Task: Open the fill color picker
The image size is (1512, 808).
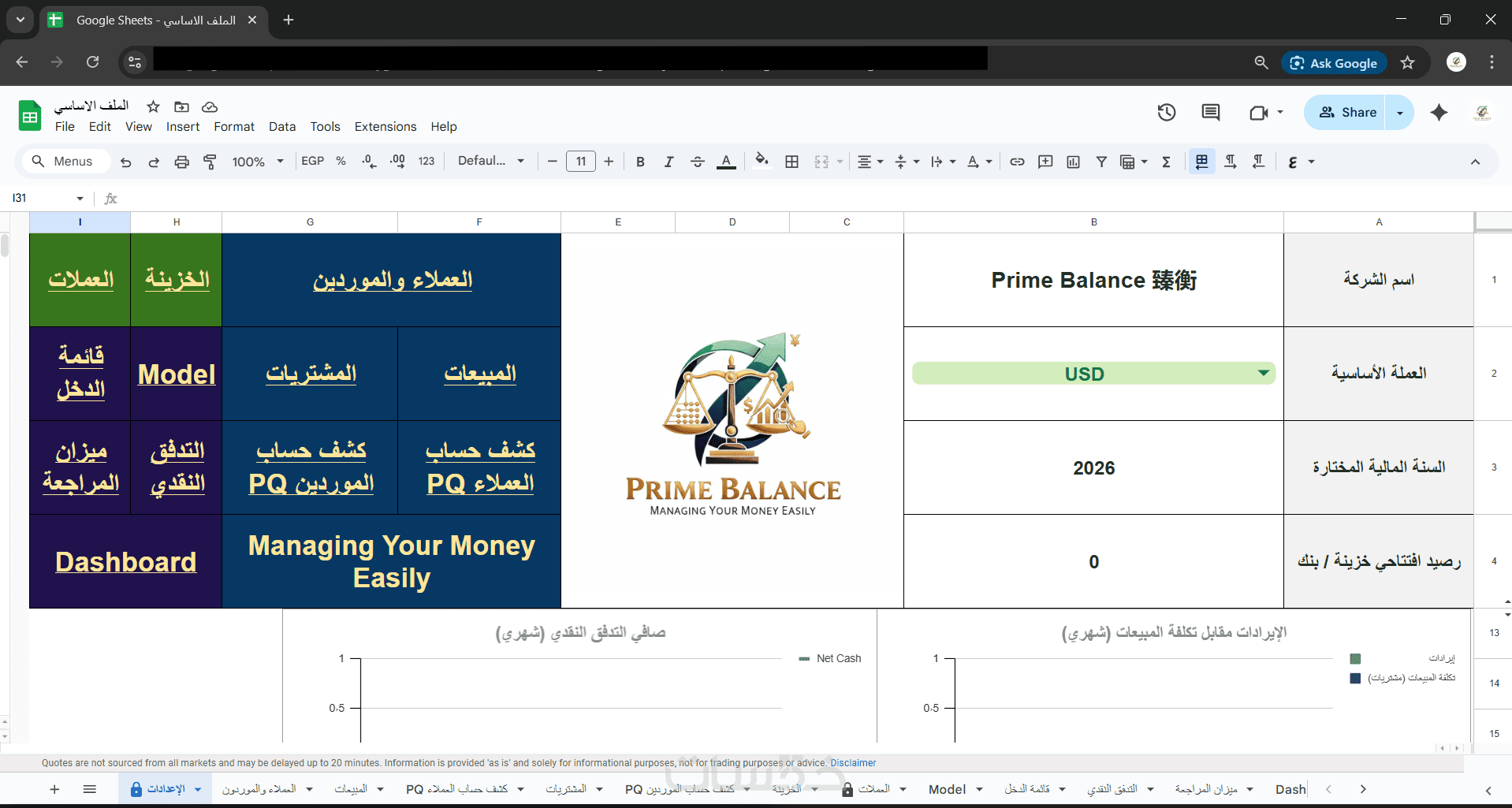Action: click(762, 162)
